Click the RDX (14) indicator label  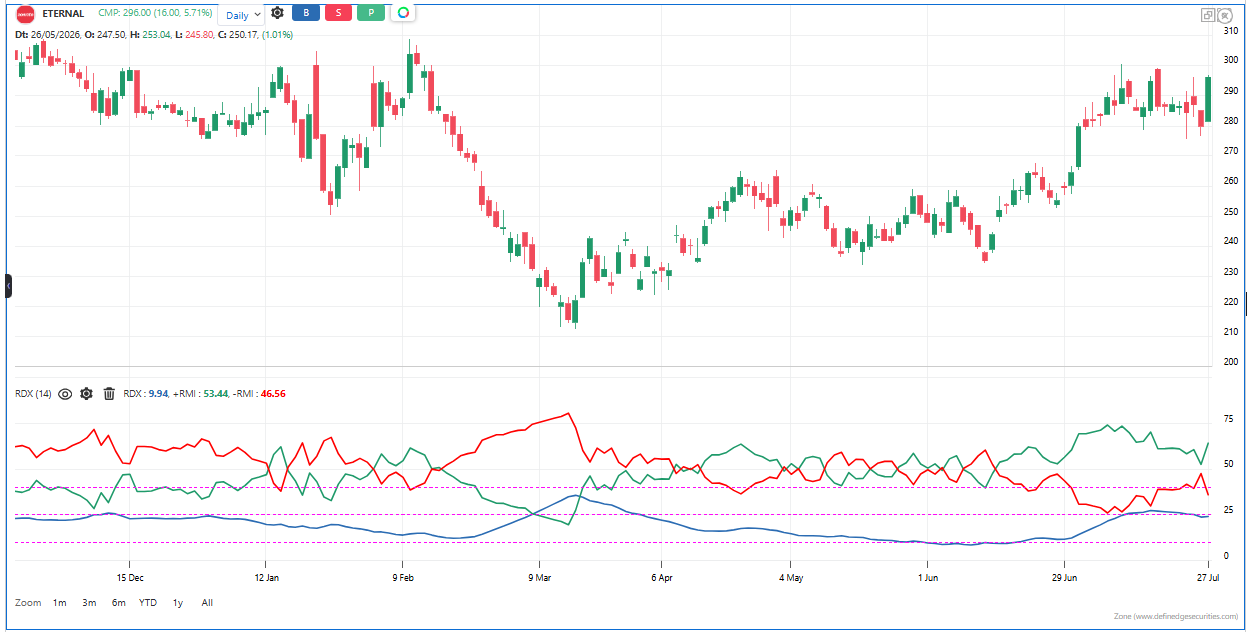point(33,394)
